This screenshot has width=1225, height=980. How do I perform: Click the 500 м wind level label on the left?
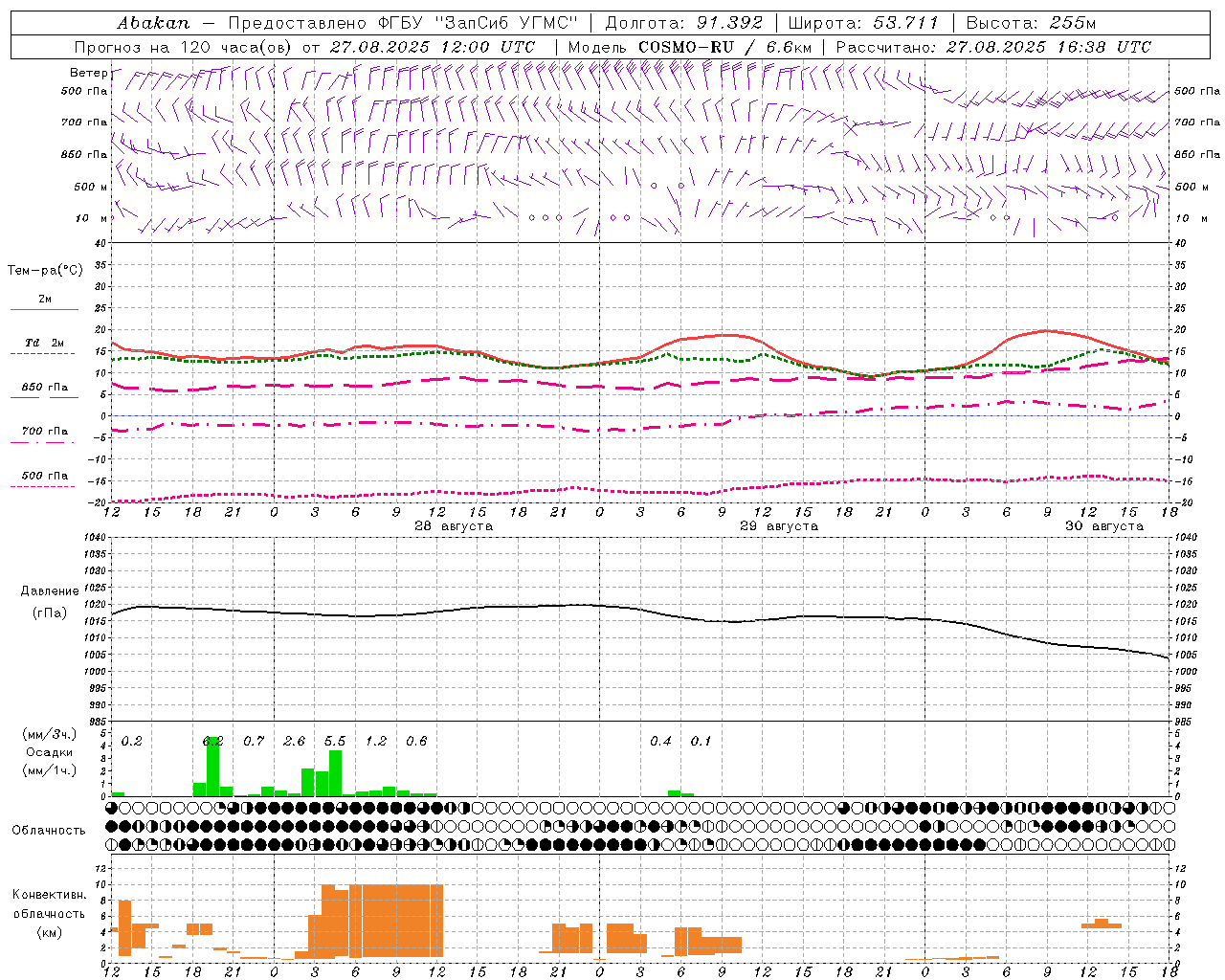point(91,187)
